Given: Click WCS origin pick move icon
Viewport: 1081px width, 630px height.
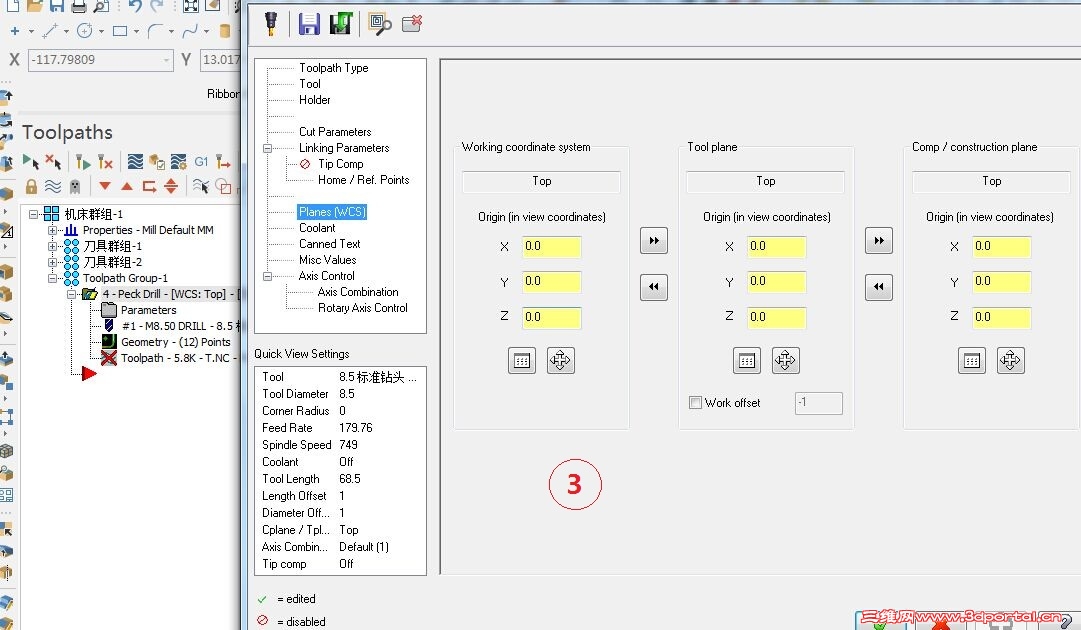Looking at the screenshot, I should click(560, 360).
